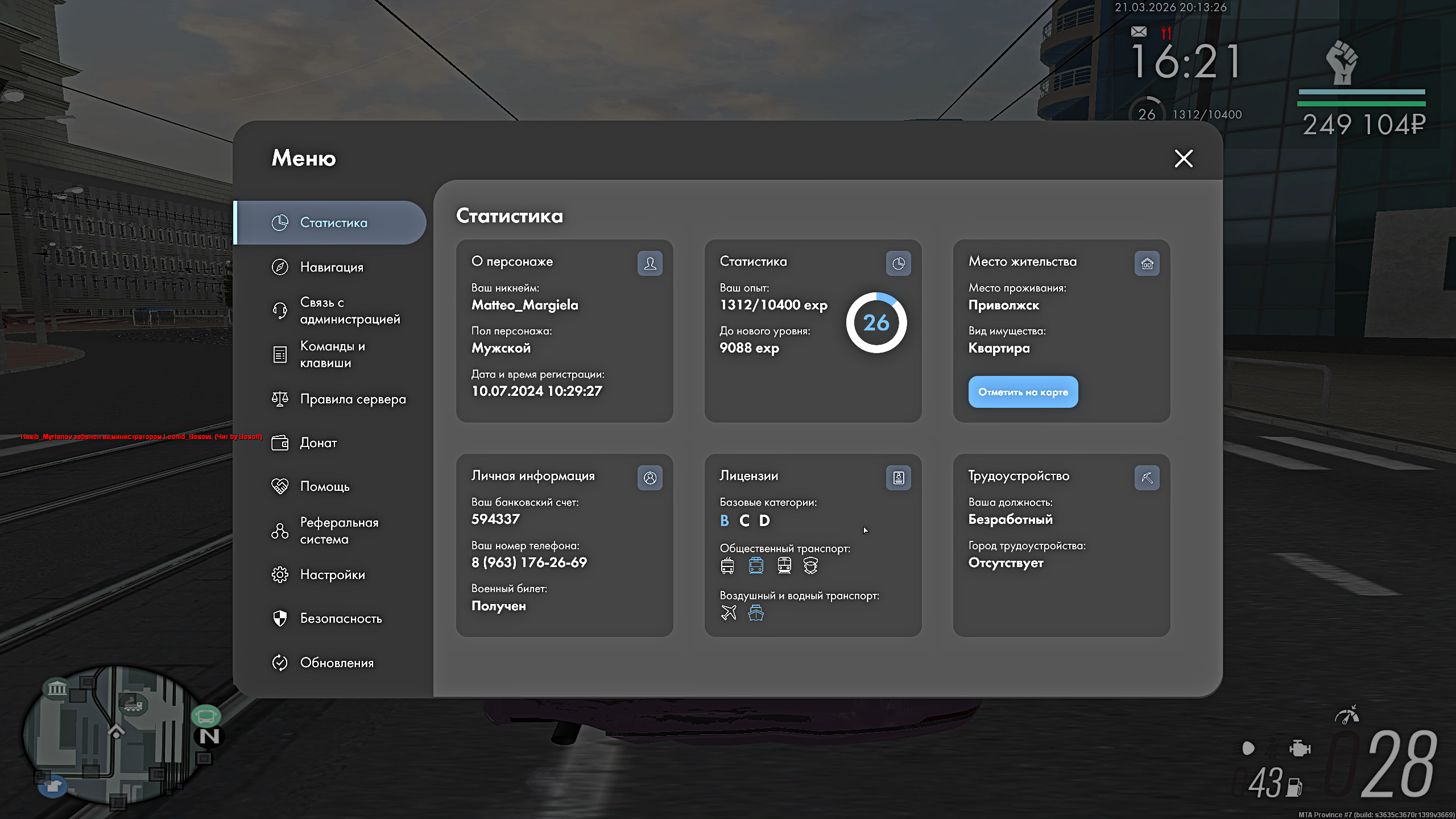The image size is (1456, 819).
Task: Open the Безопасность section
Action: (341, 618)
